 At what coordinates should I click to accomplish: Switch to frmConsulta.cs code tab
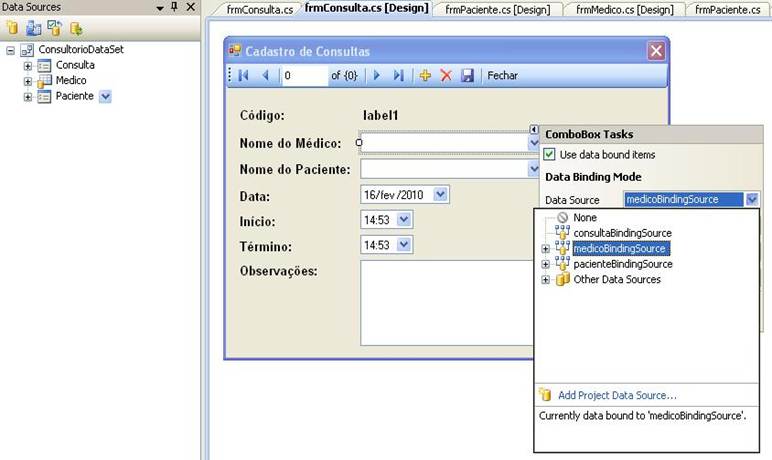(x=259, y=9)
